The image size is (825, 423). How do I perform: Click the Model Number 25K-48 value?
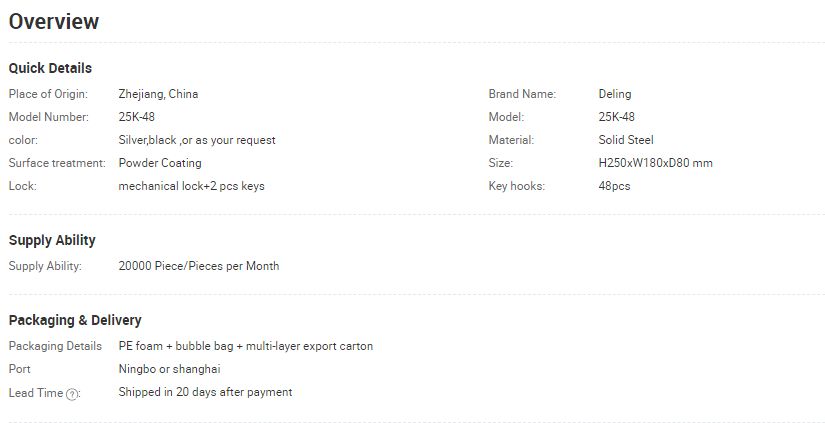pyautogui.click(x=136, y=117)
